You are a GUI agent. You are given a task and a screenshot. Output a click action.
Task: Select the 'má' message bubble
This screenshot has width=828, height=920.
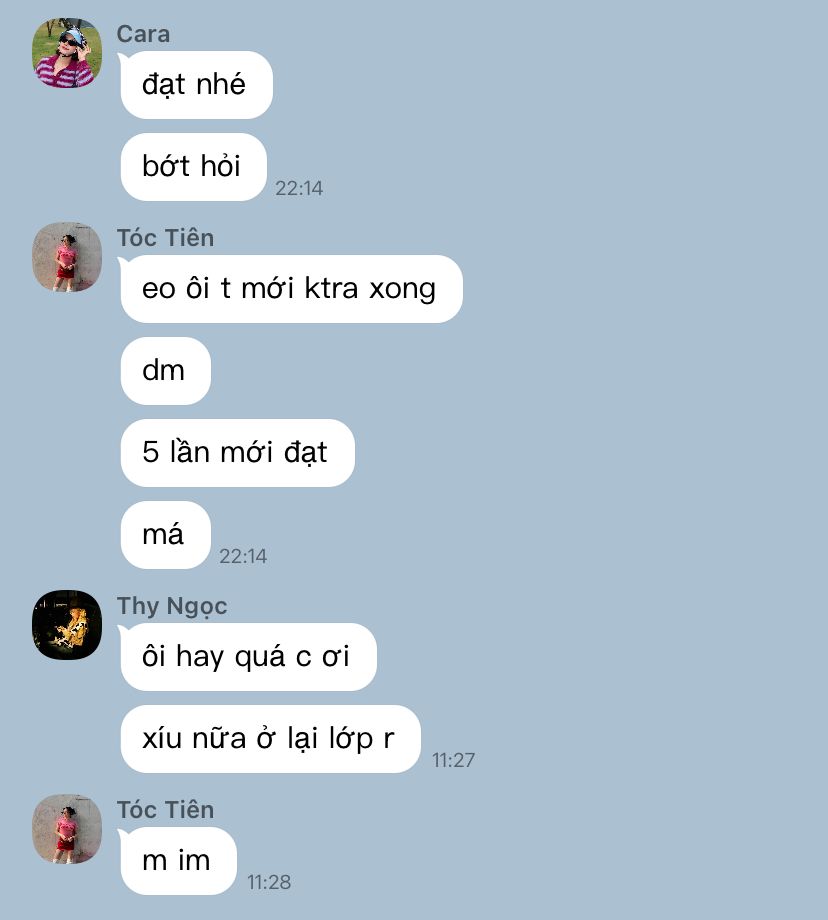pos(165,535)
